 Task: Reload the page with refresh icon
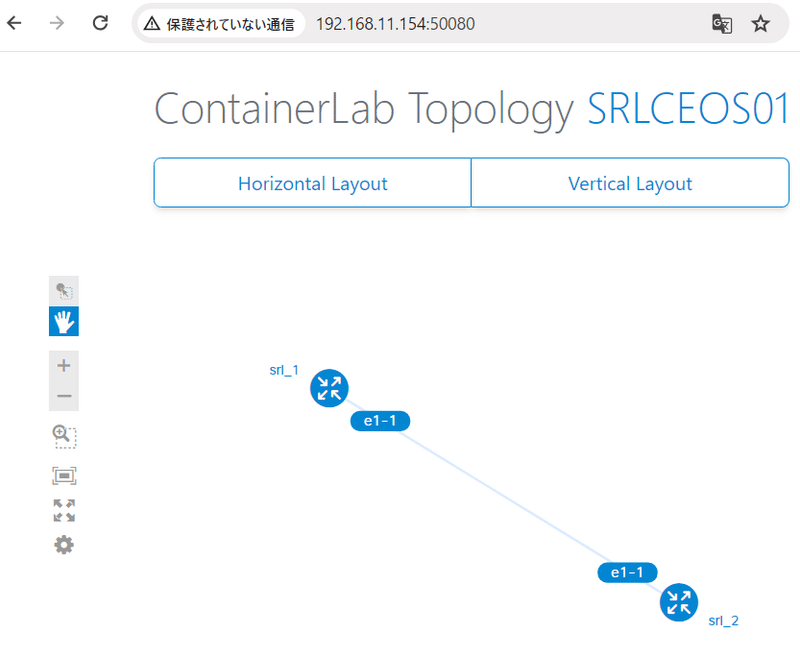99,22
